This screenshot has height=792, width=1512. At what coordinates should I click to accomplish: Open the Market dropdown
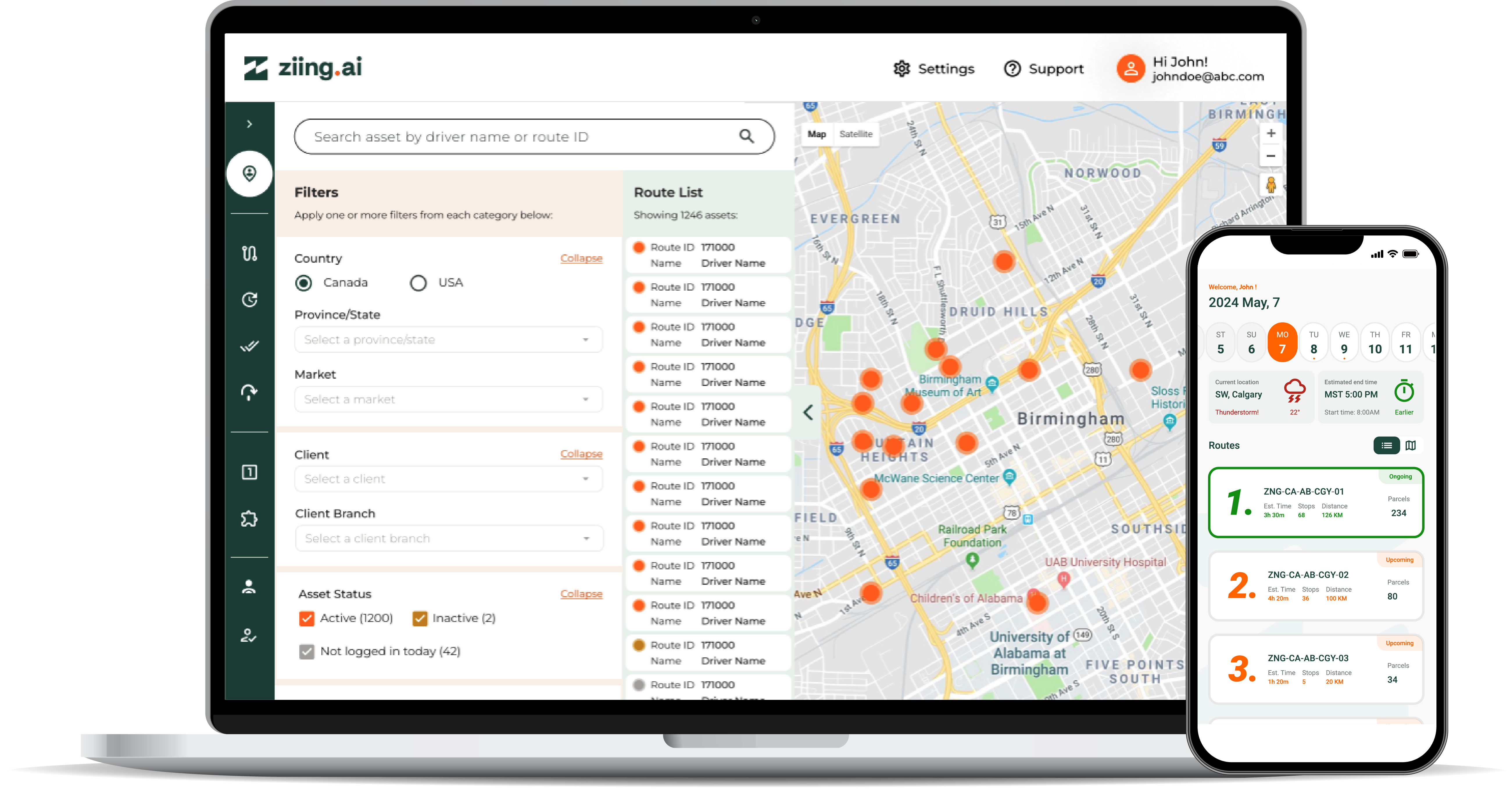448,399
